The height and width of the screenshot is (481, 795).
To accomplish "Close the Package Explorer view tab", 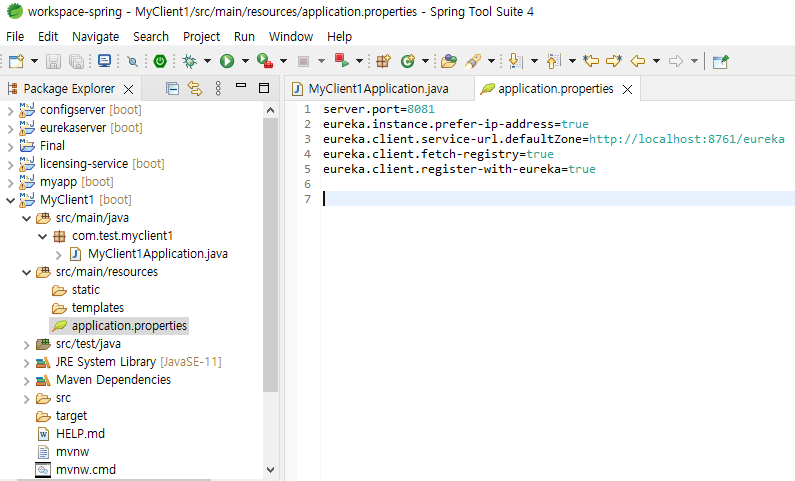I will click(129, 90).
